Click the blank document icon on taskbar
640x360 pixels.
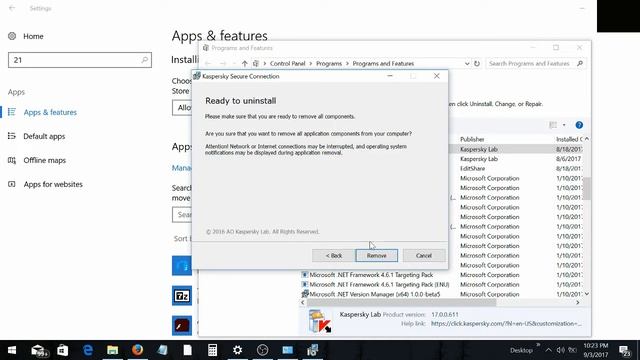pos(187,350)
